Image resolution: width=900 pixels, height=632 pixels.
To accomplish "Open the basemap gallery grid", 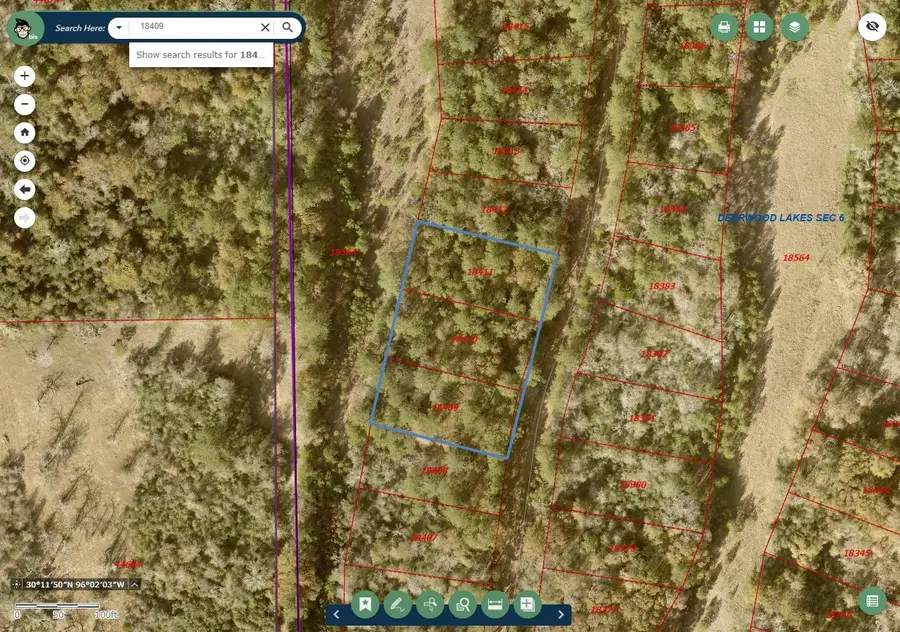I will [x=759, y=27].
